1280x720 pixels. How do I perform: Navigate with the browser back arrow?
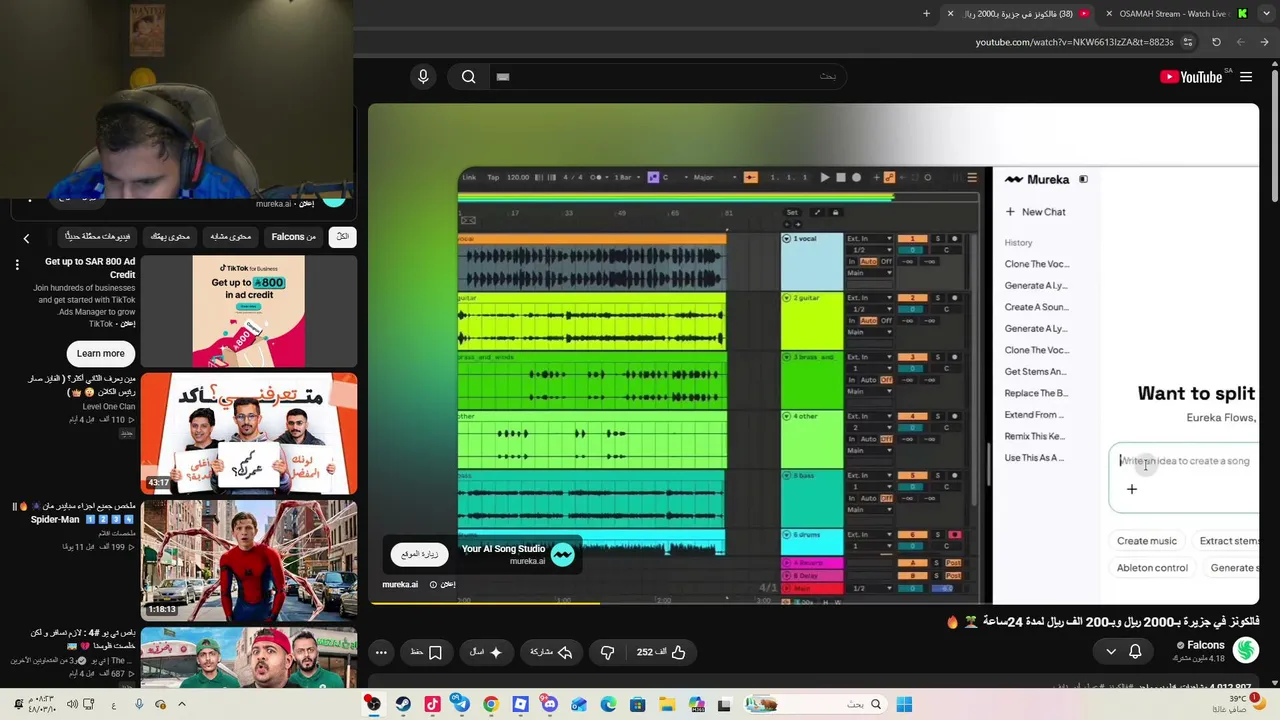[x=1265, y=42]
